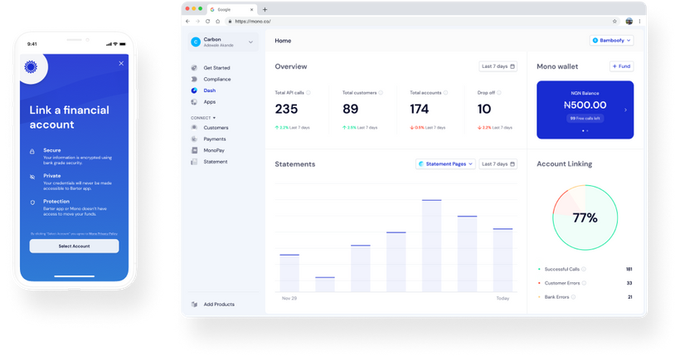Open MonoPay in the sidebar
This screenshot has width=680, height=361.
[214, 150]
